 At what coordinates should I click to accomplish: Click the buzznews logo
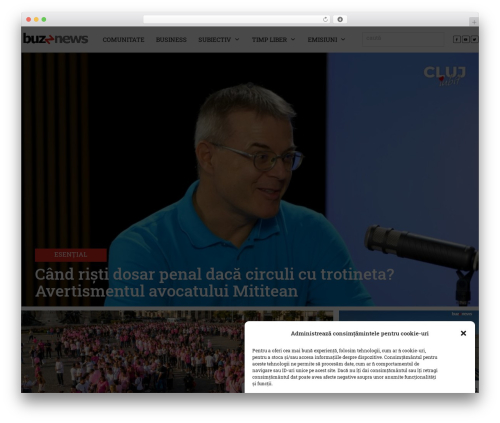[x=56, y=39]
